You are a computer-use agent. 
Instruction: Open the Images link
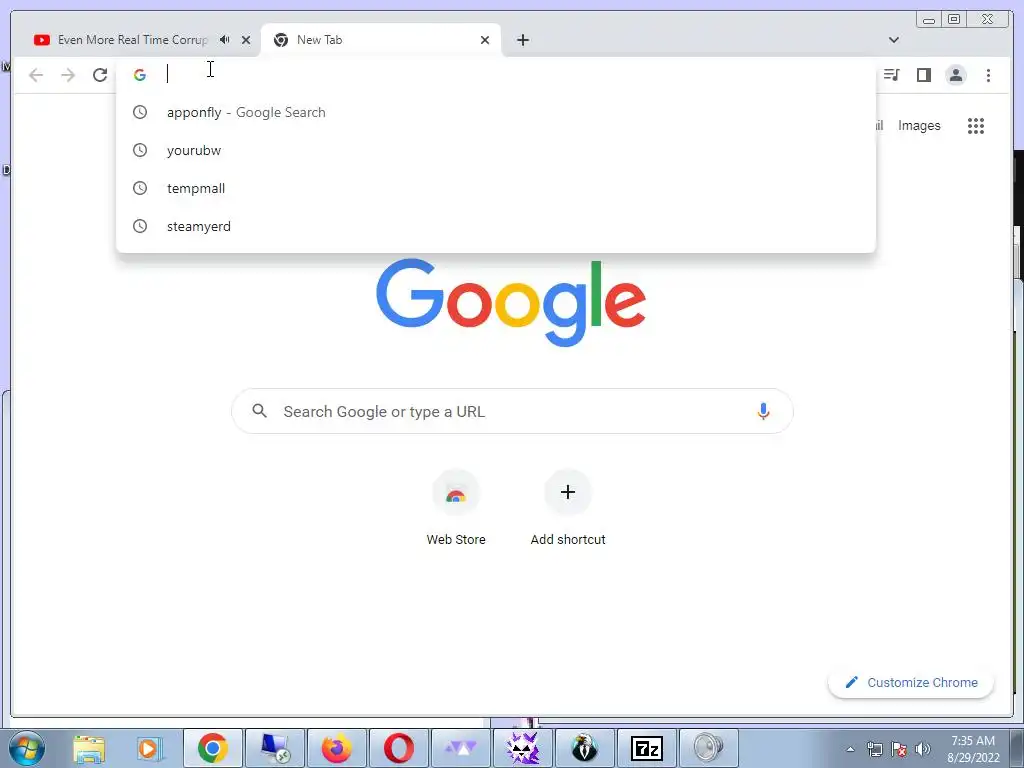919,125
